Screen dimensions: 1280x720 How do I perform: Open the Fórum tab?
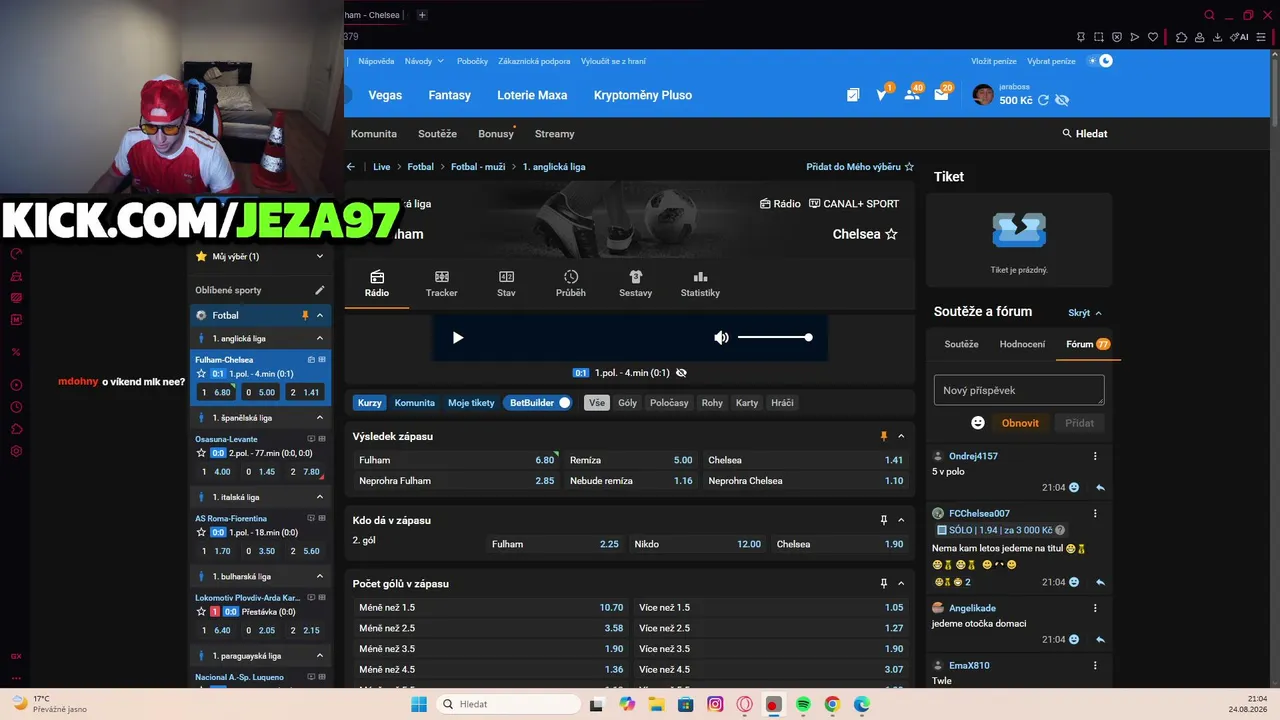[1088, 344]
